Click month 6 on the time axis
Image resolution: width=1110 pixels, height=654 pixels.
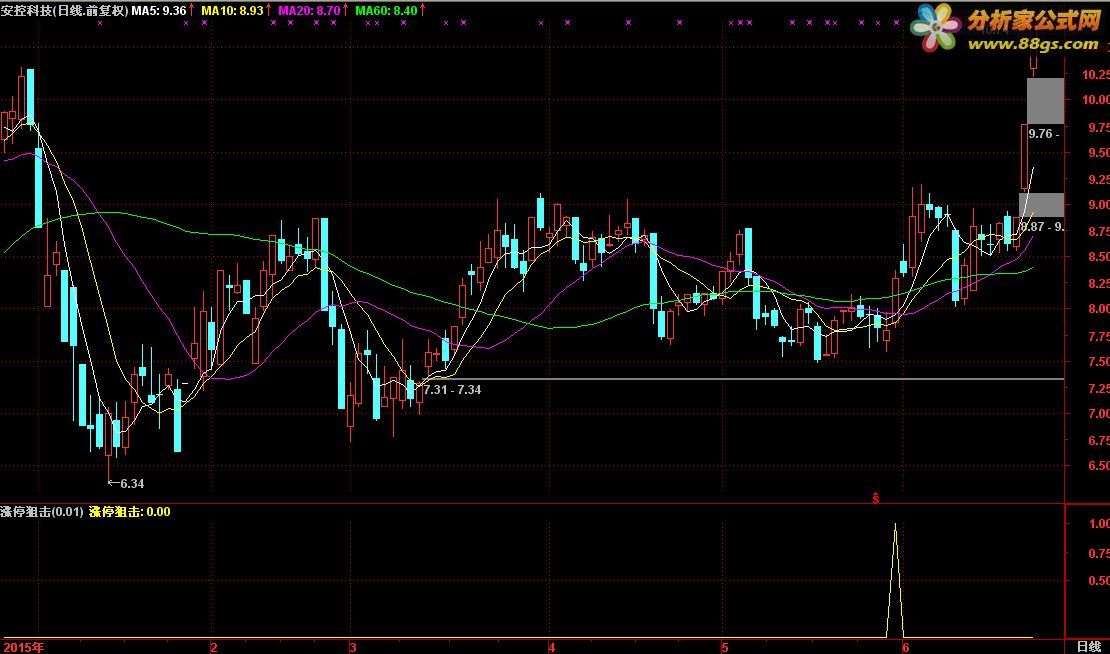point(905,646)
